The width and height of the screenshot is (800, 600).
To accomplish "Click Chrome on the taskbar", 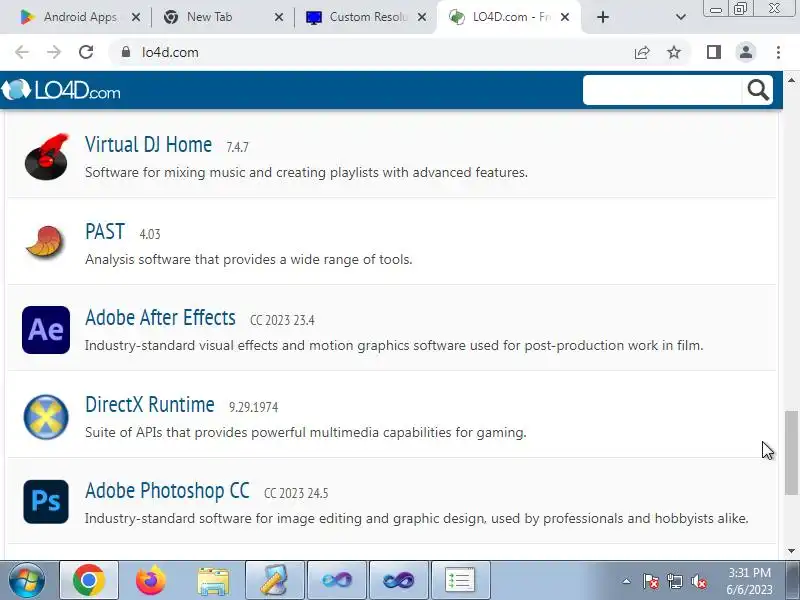I will point(89,580).
